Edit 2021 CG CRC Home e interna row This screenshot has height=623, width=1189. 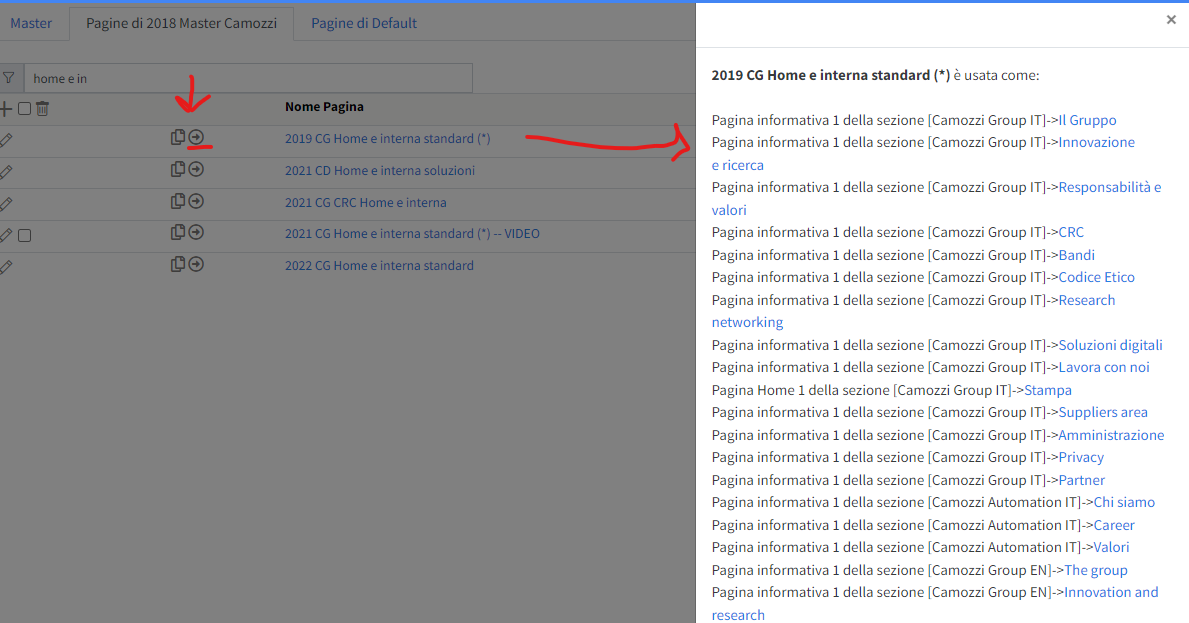click(6, 204)
